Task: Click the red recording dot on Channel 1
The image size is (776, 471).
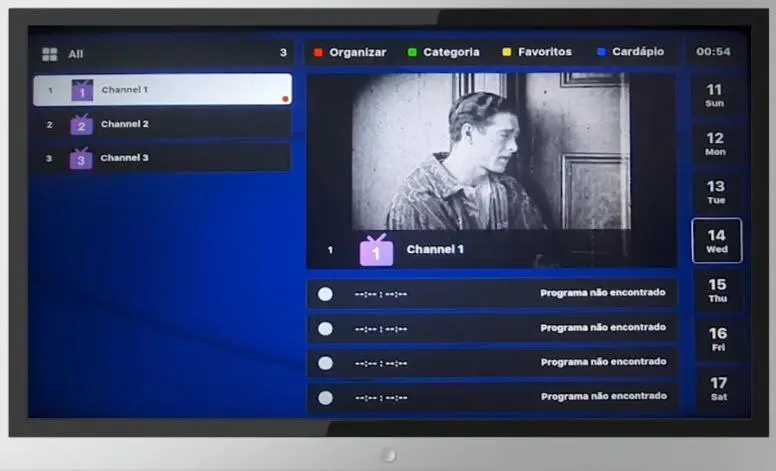Action: point(285,99)
